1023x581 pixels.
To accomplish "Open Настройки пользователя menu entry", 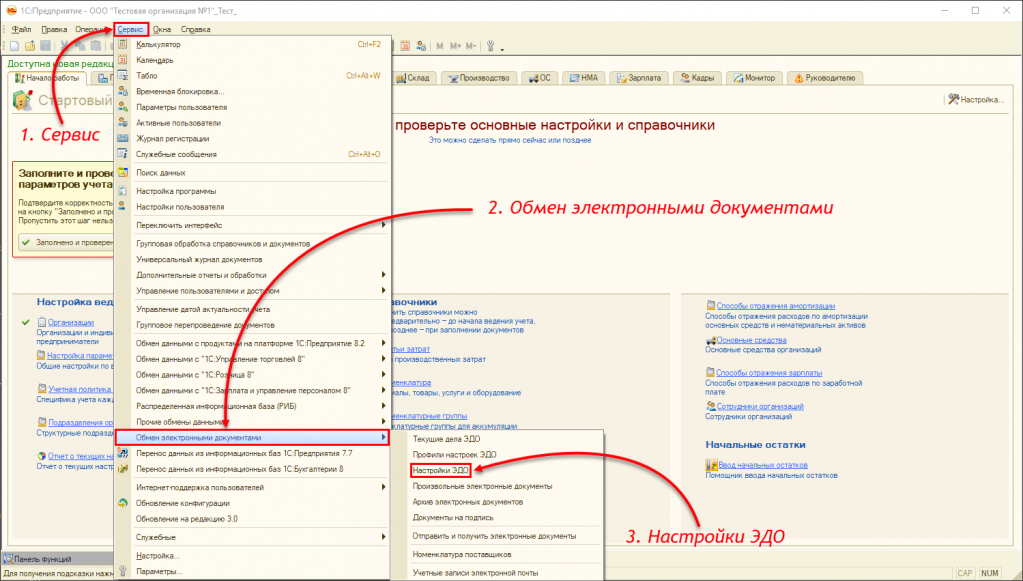I will tap(253, 207).
